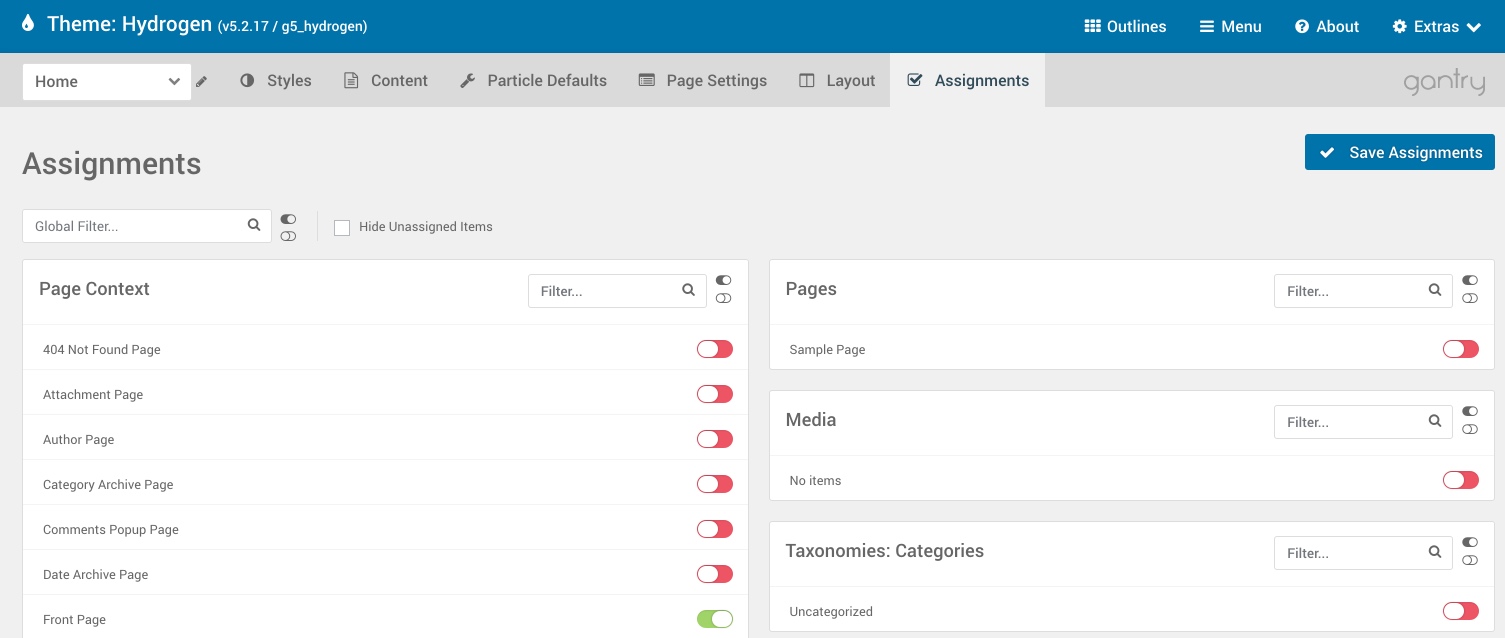Click the Gantry logo in the tab bar
This screenshot has height=638, width=1505.
[x=1443, y=82]
